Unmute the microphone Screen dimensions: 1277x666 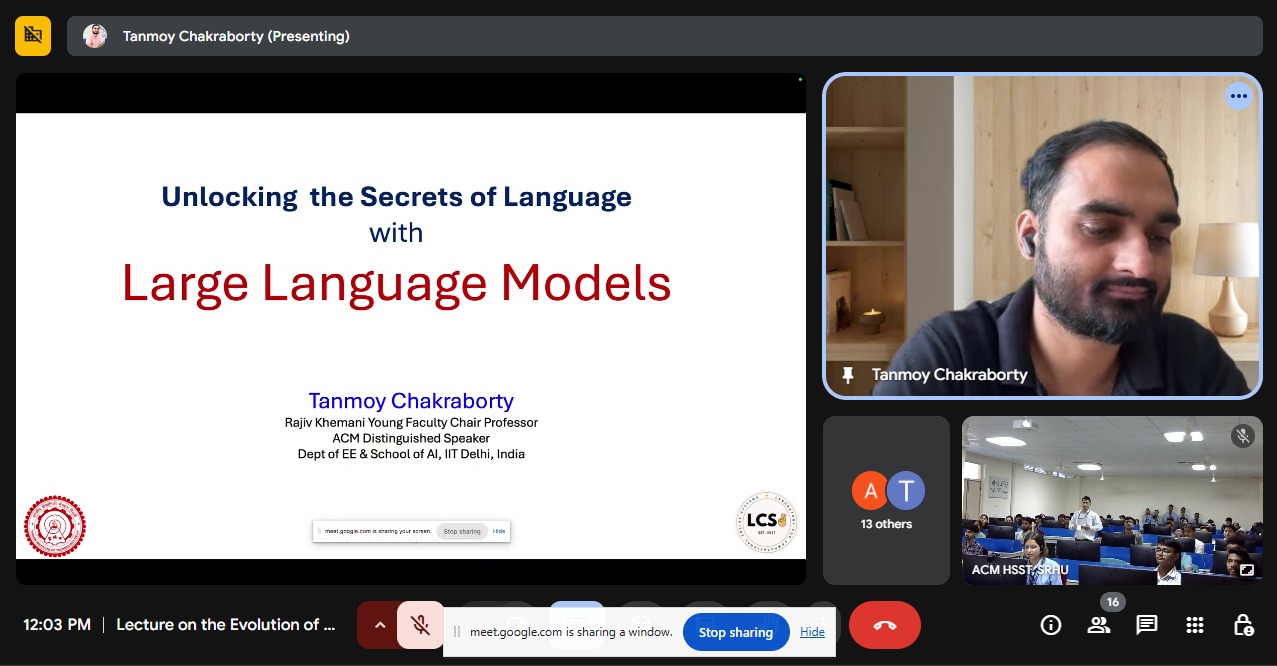click(x=420, y=626)
